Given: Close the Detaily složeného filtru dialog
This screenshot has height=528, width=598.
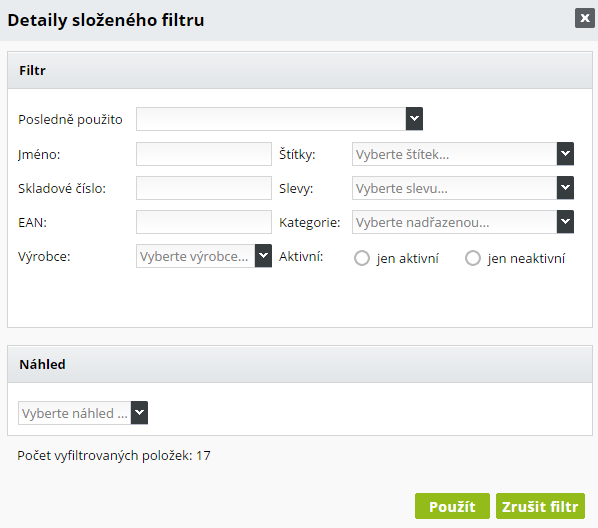Looking at the screenshot, I should pos(585,18).
